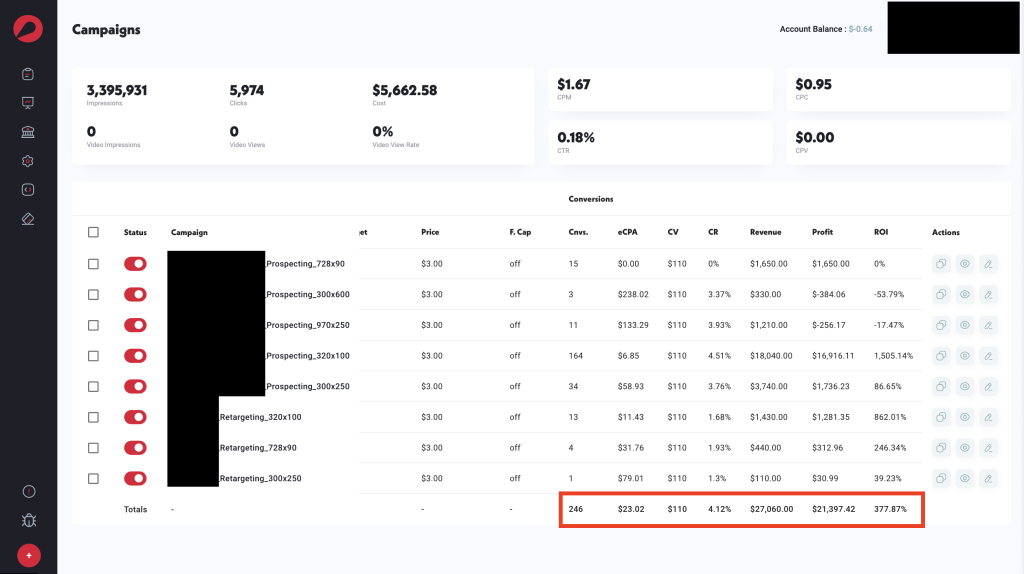
Task: Click the Revenue column header
Action: tap(766, 233)
